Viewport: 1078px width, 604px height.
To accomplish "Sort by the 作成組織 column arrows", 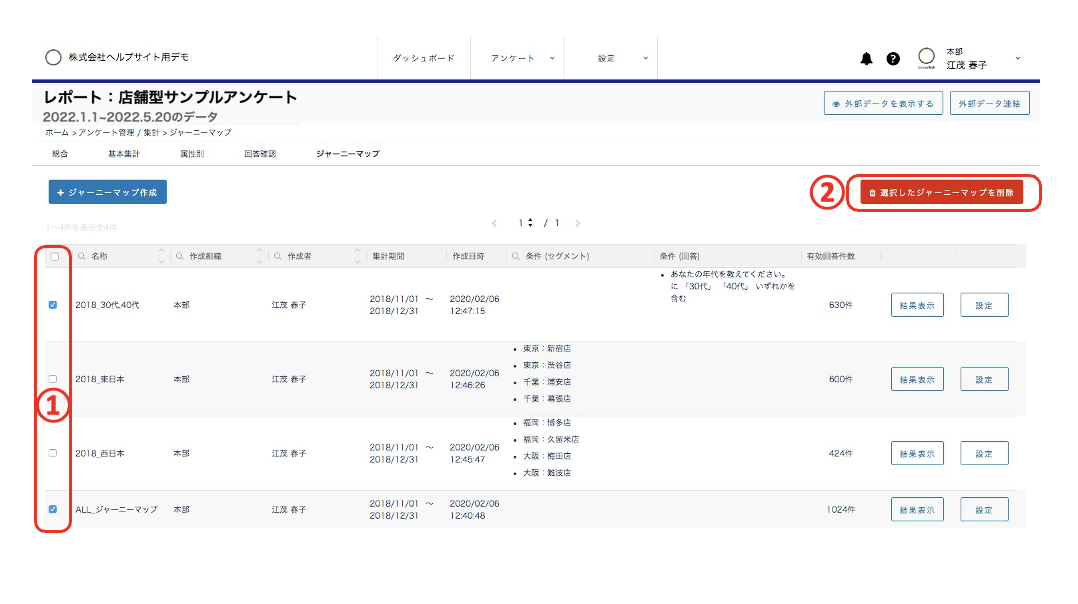I will (259, 256).
